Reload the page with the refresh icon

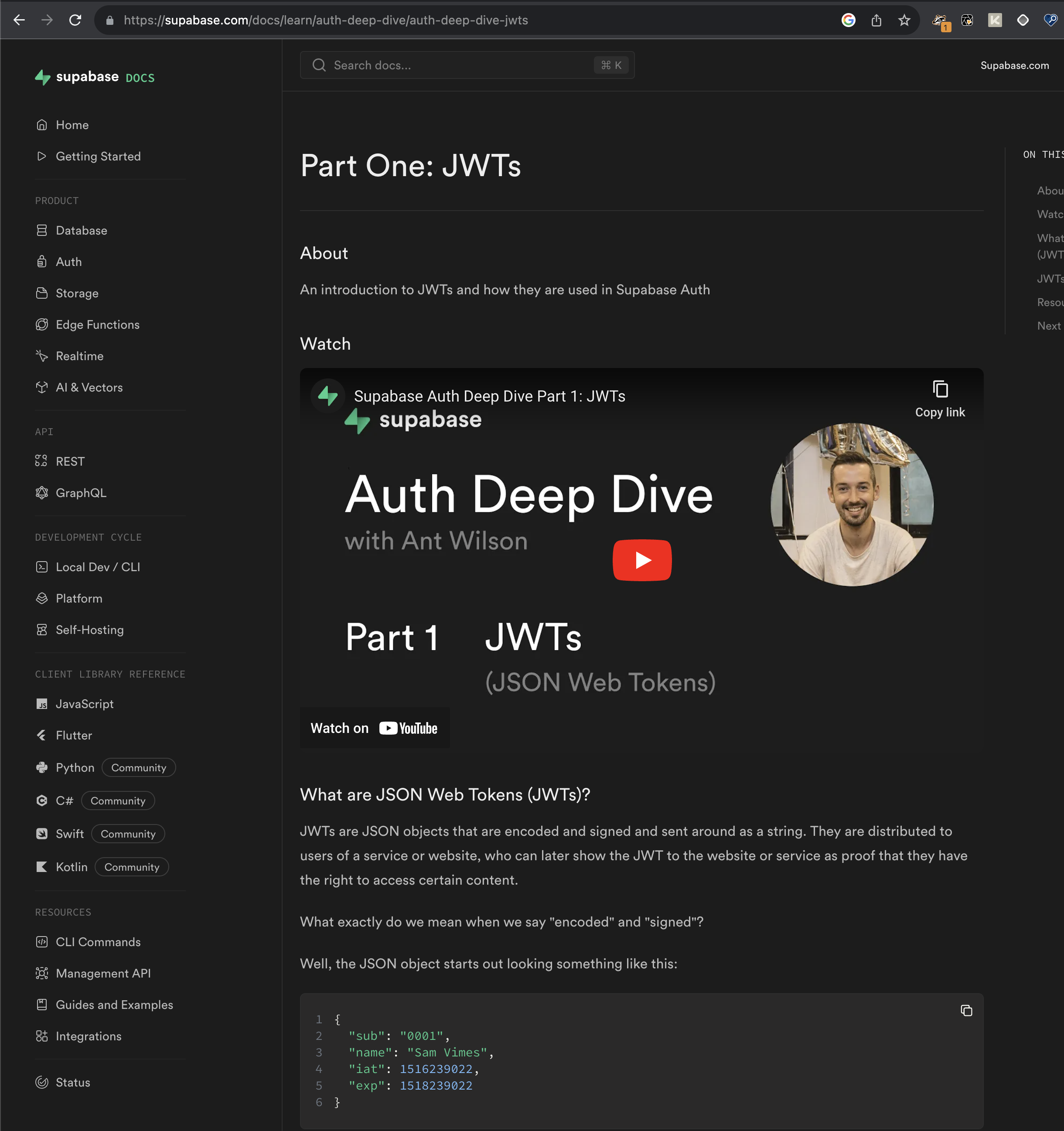click(x=75, y=20)
